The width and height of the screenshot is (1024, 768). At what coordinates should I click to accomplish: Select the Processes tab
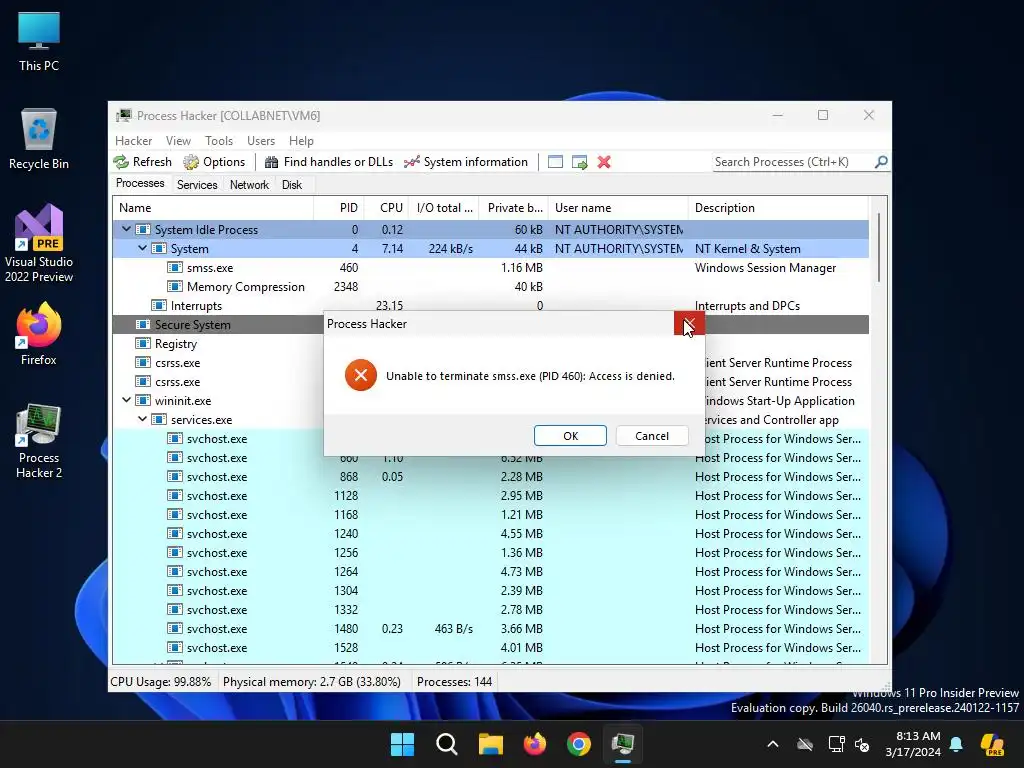coord(140,184)
